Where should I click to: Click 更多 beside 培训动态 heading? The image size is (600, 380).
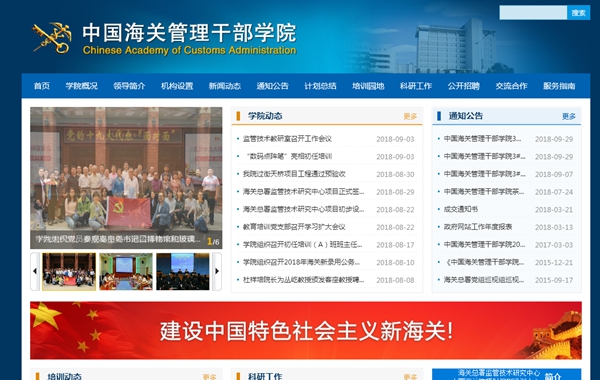pos(209,377)
